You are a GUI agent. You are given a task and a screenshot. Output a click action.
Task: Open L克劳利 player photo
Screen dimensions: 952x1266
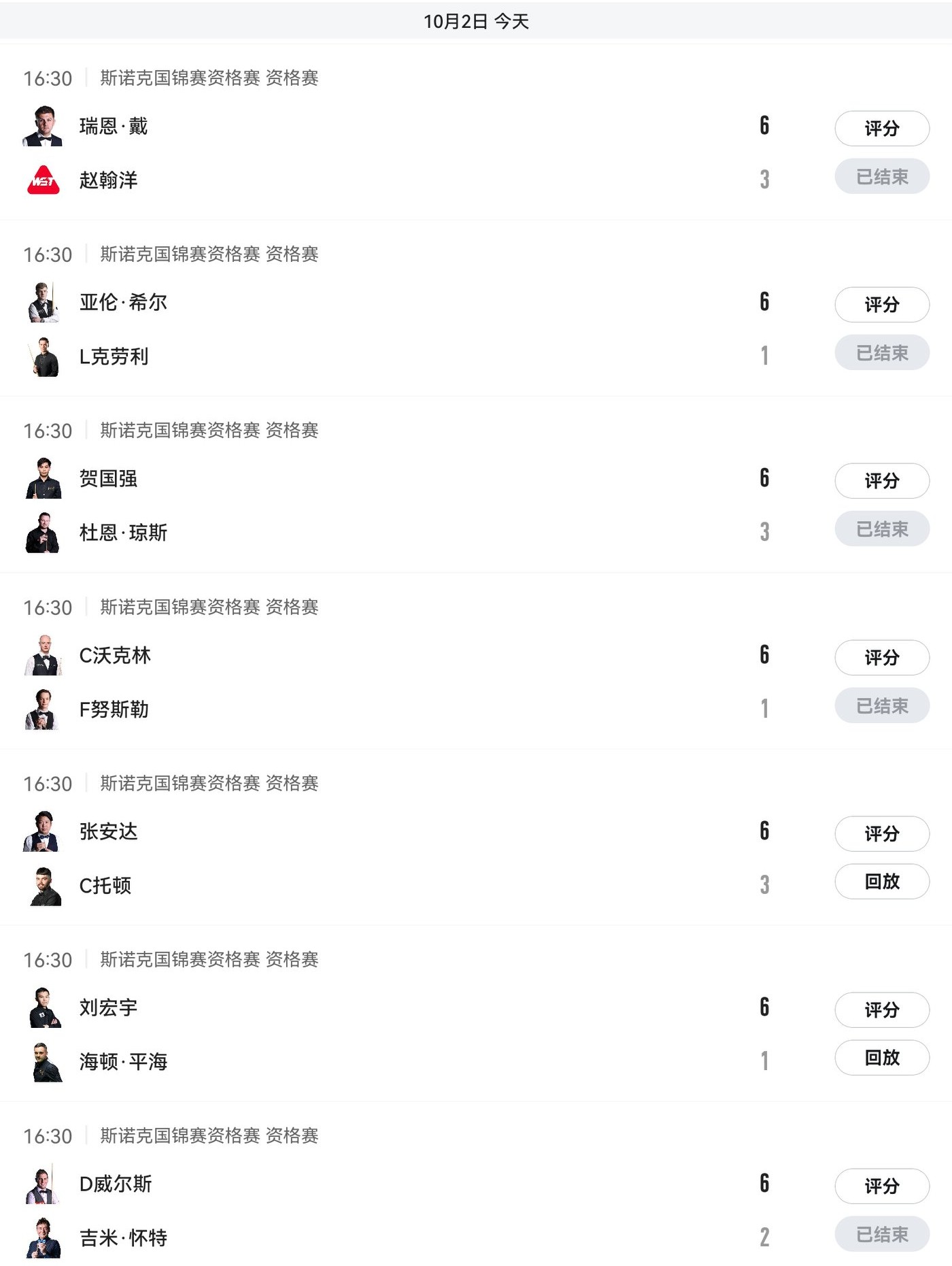(x=44, y=356)
